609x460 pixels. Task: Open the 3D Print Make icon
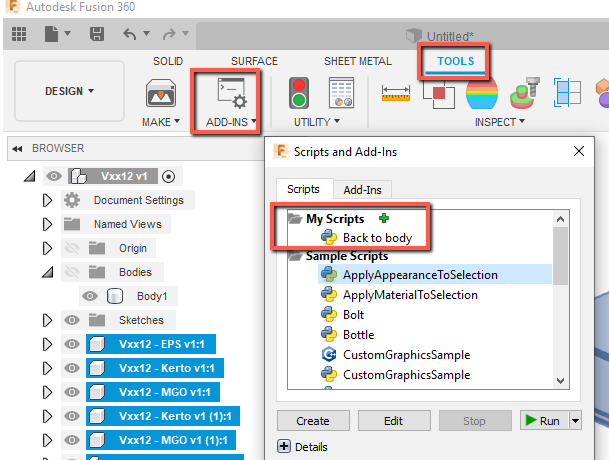[x=161, y=93]
